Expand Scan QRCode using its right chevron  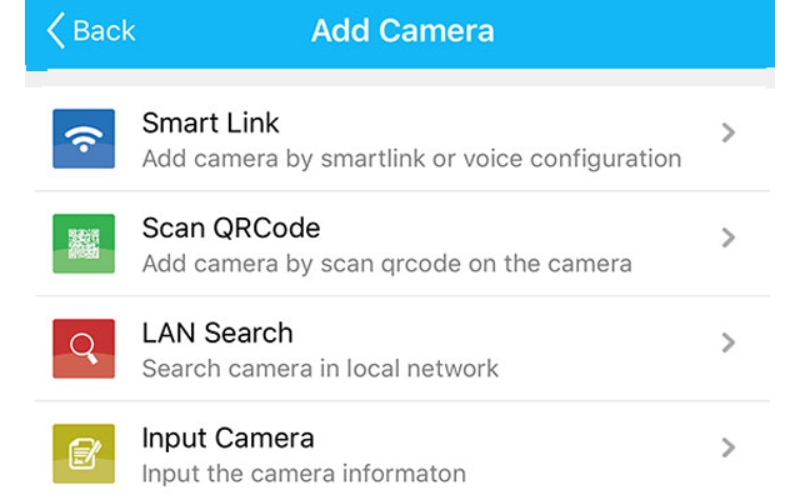point(728,238)
